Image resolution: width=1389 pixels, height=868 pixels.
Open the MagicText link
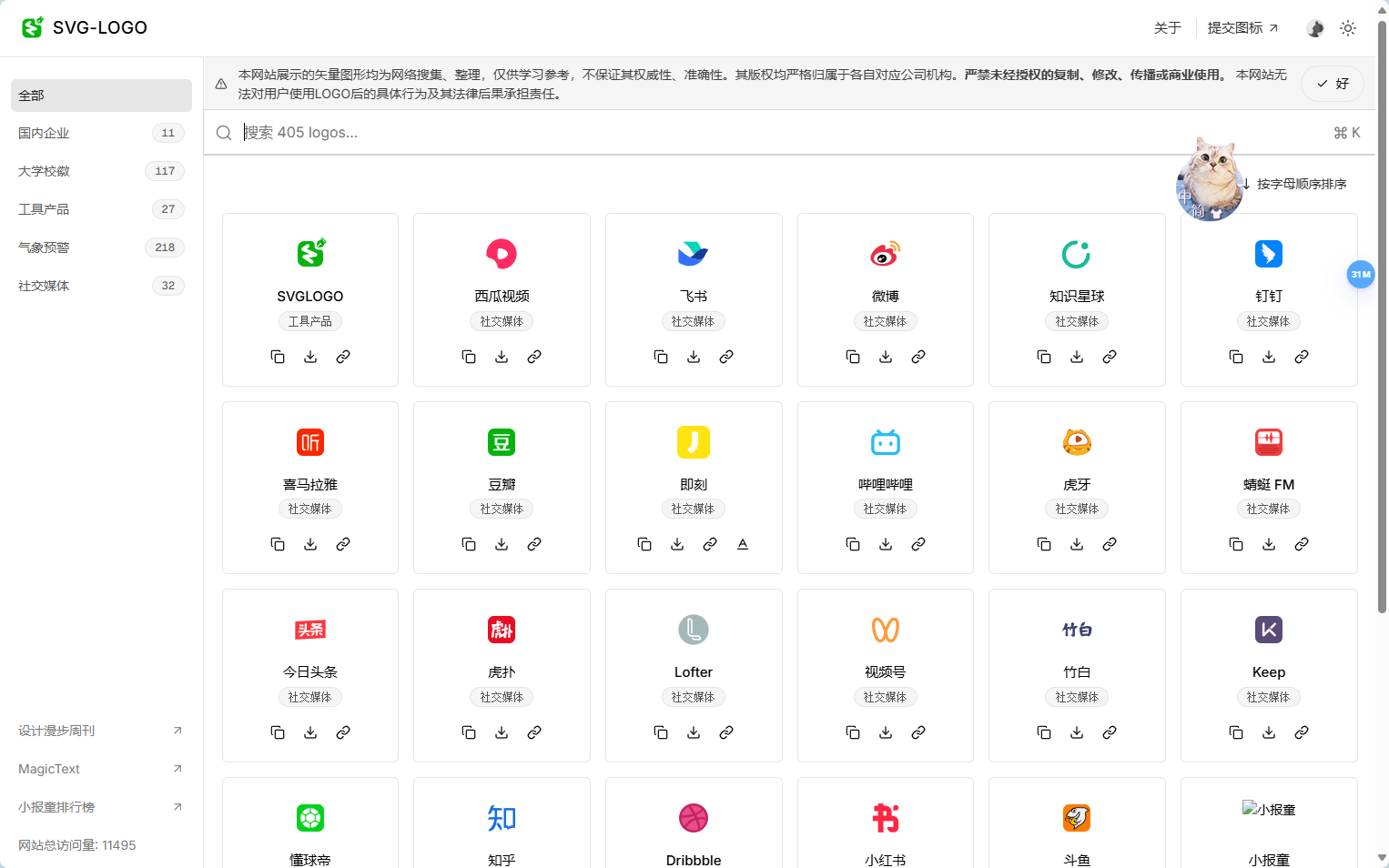(101, 769)
